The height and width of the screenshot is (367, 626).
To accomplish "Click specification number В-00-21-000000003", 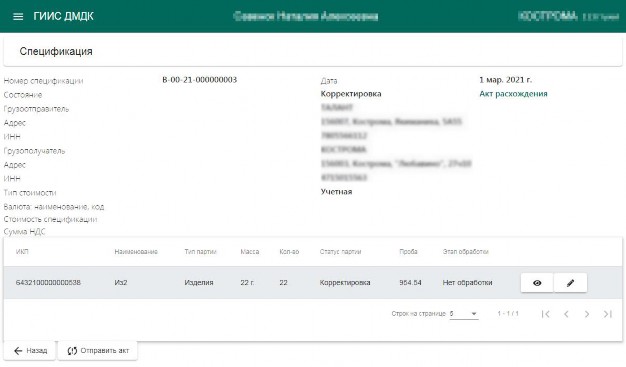I will tap(200, 80).
